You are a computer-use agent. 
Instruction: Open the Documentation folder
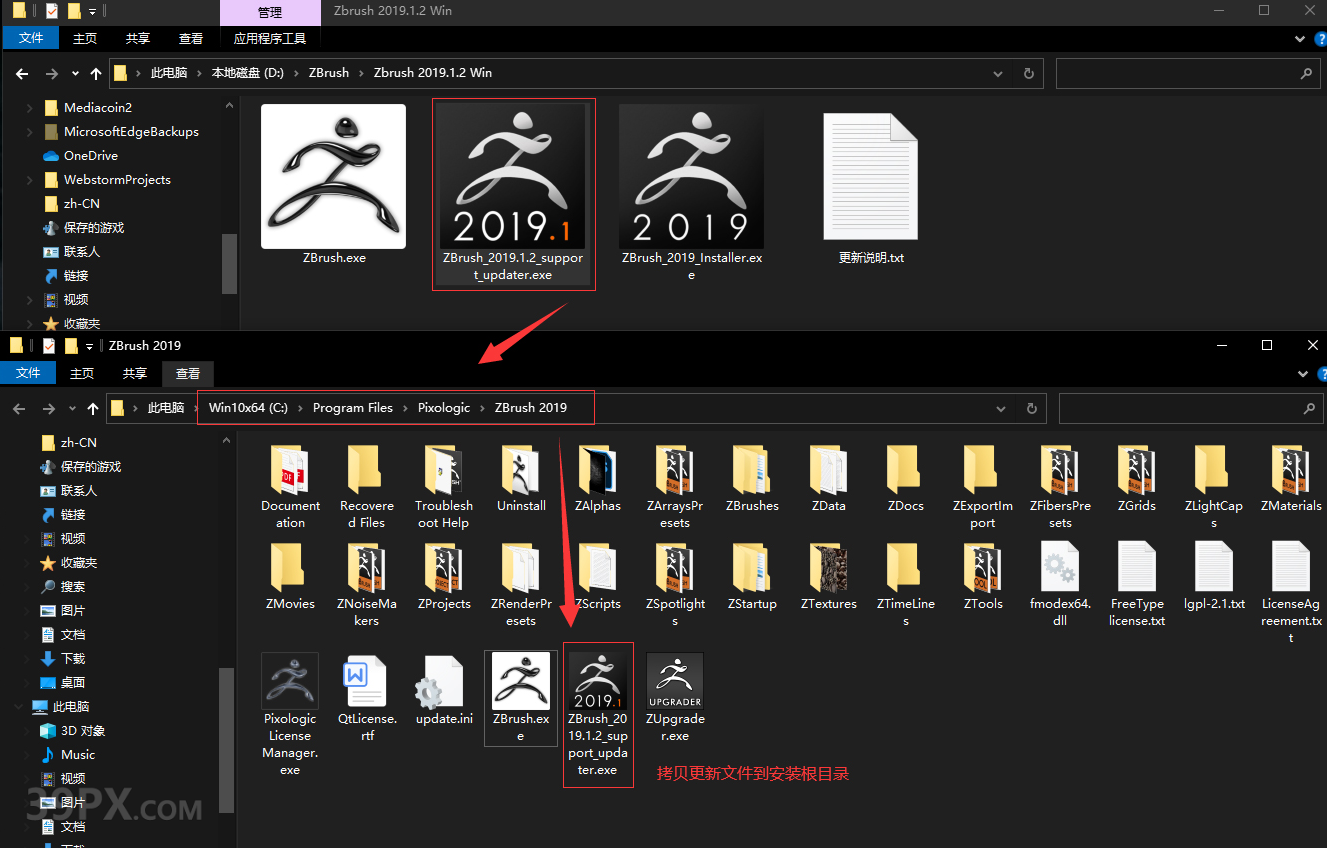click(x=290, y=486)
